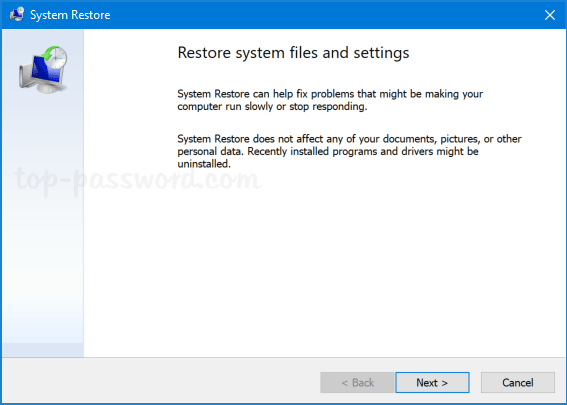Click the word "uninstalled." in the description
Viewport: 567px width, 405px height.
click(x=204, y=164)
